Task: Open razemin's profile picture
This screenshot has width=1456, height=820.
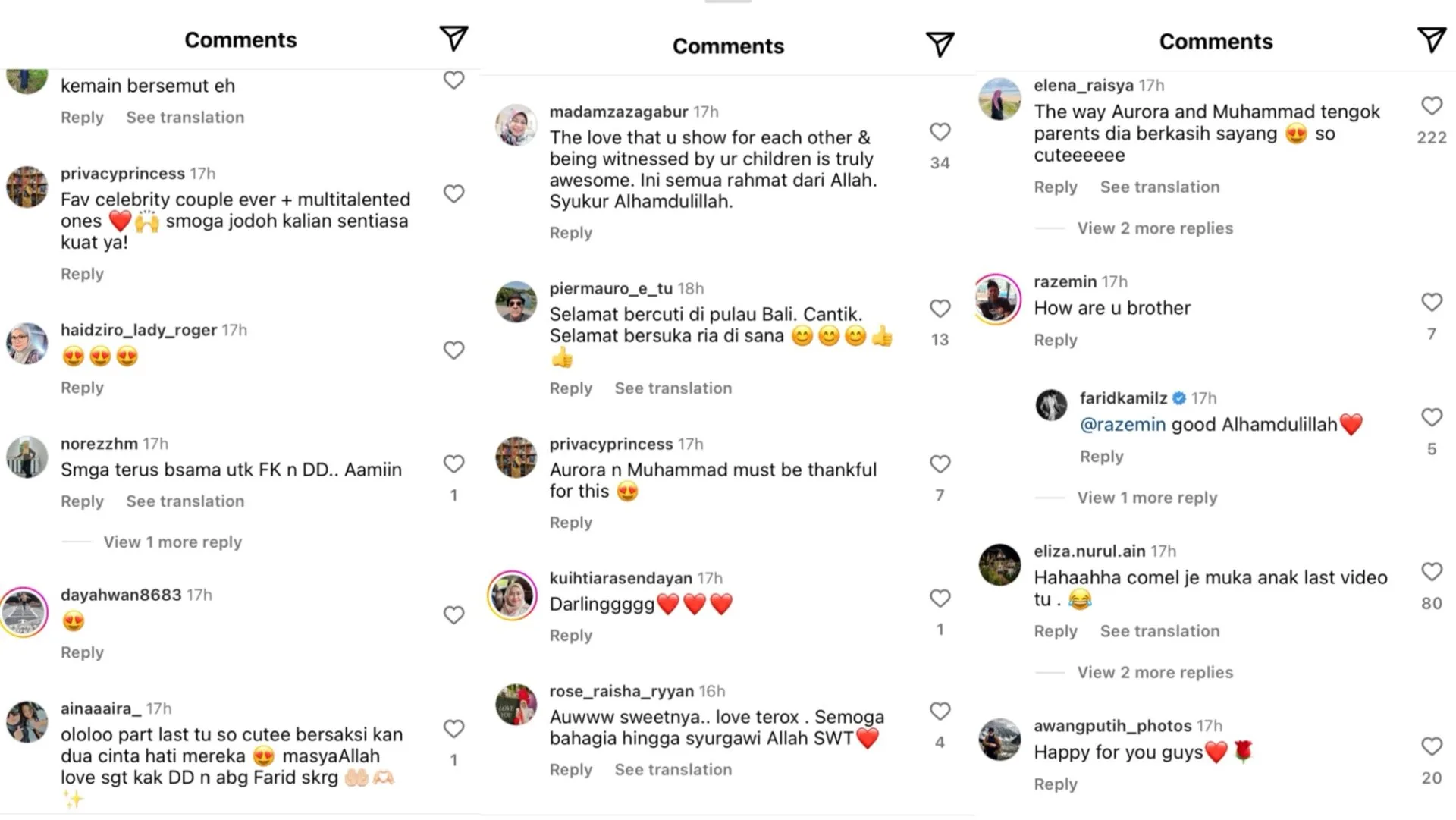Action: [999, 299]
